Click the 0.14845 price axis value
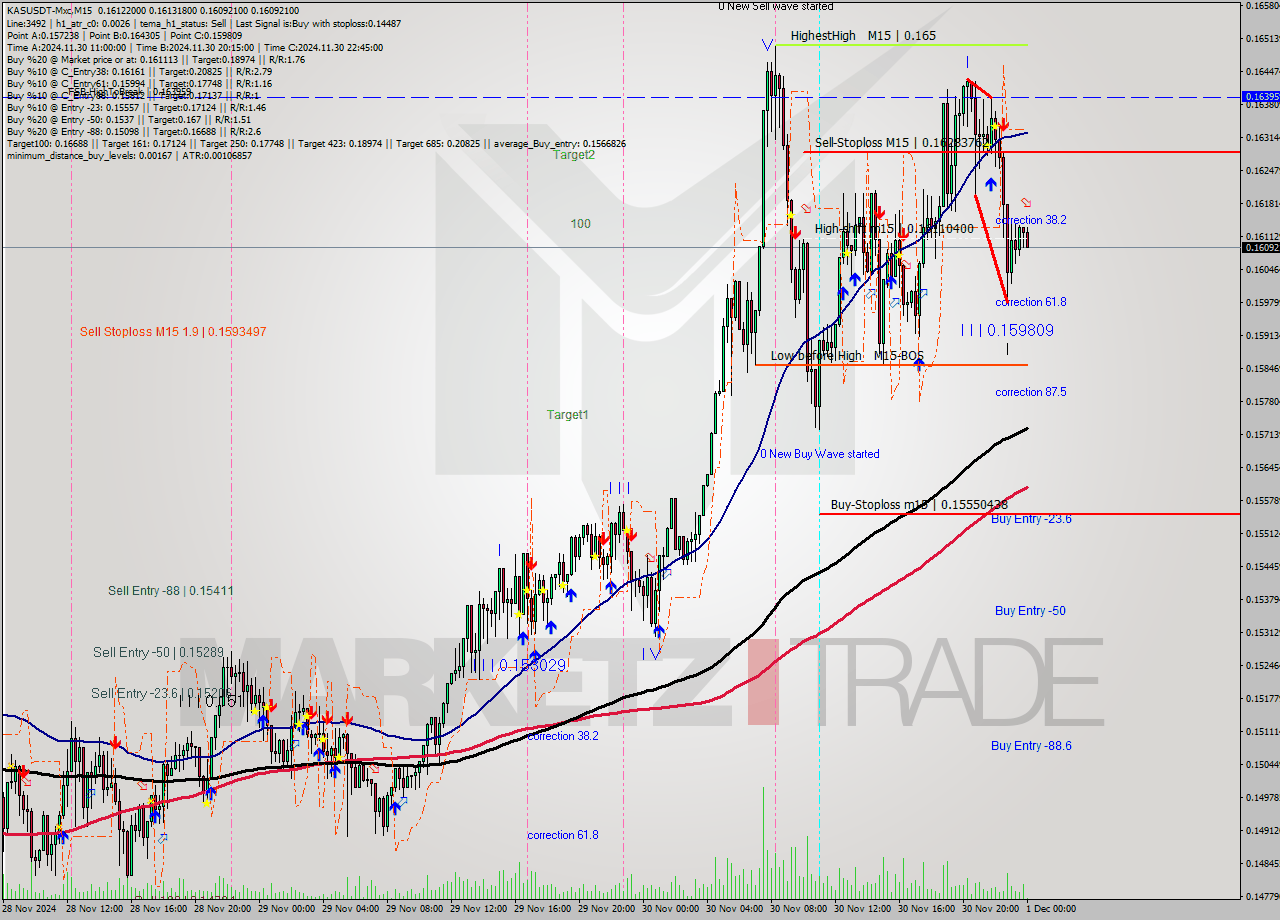1280x920 pixels. (1261, 863)
